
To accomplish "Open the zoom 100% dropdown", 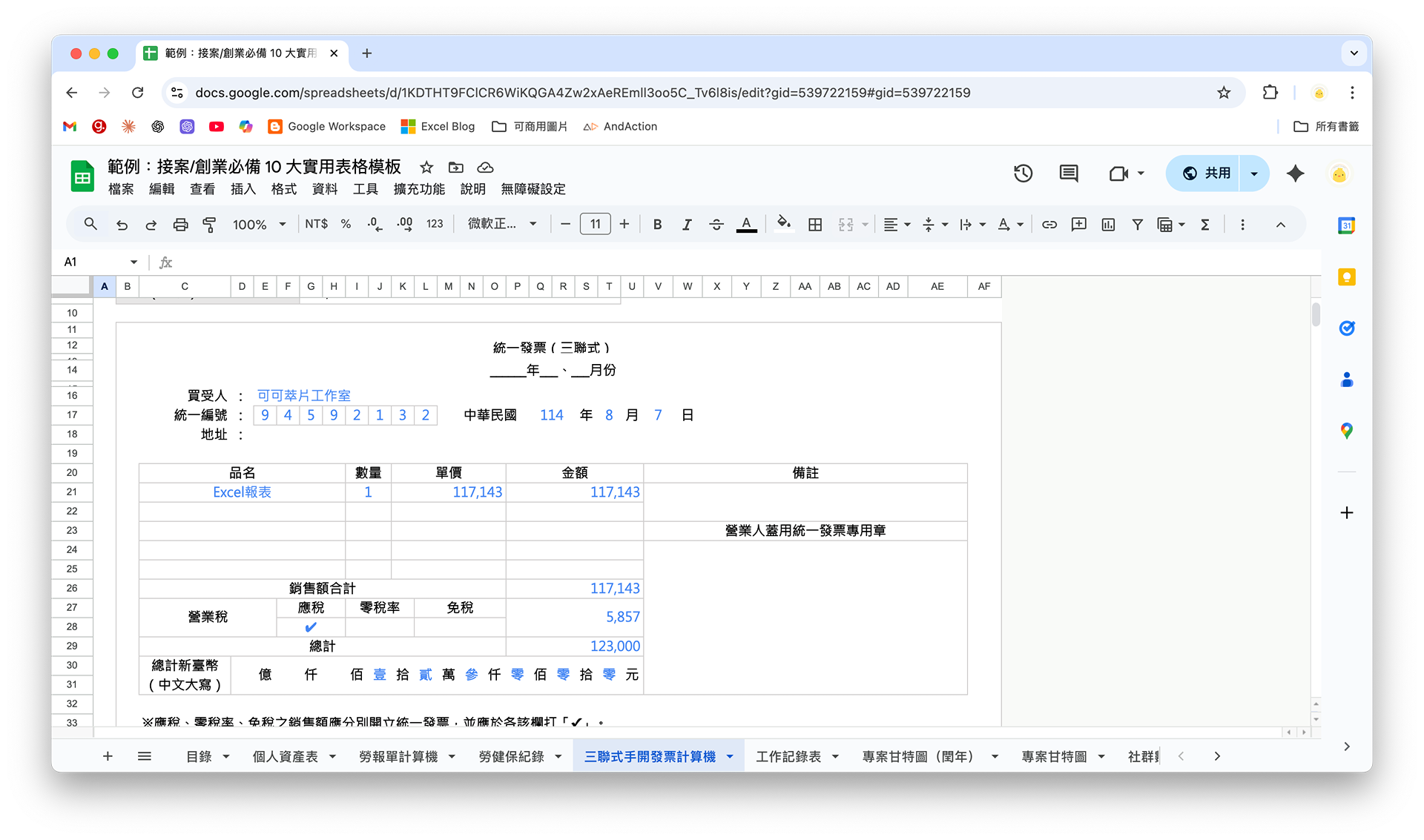I will pyautogui.click(x=259, y=225).
